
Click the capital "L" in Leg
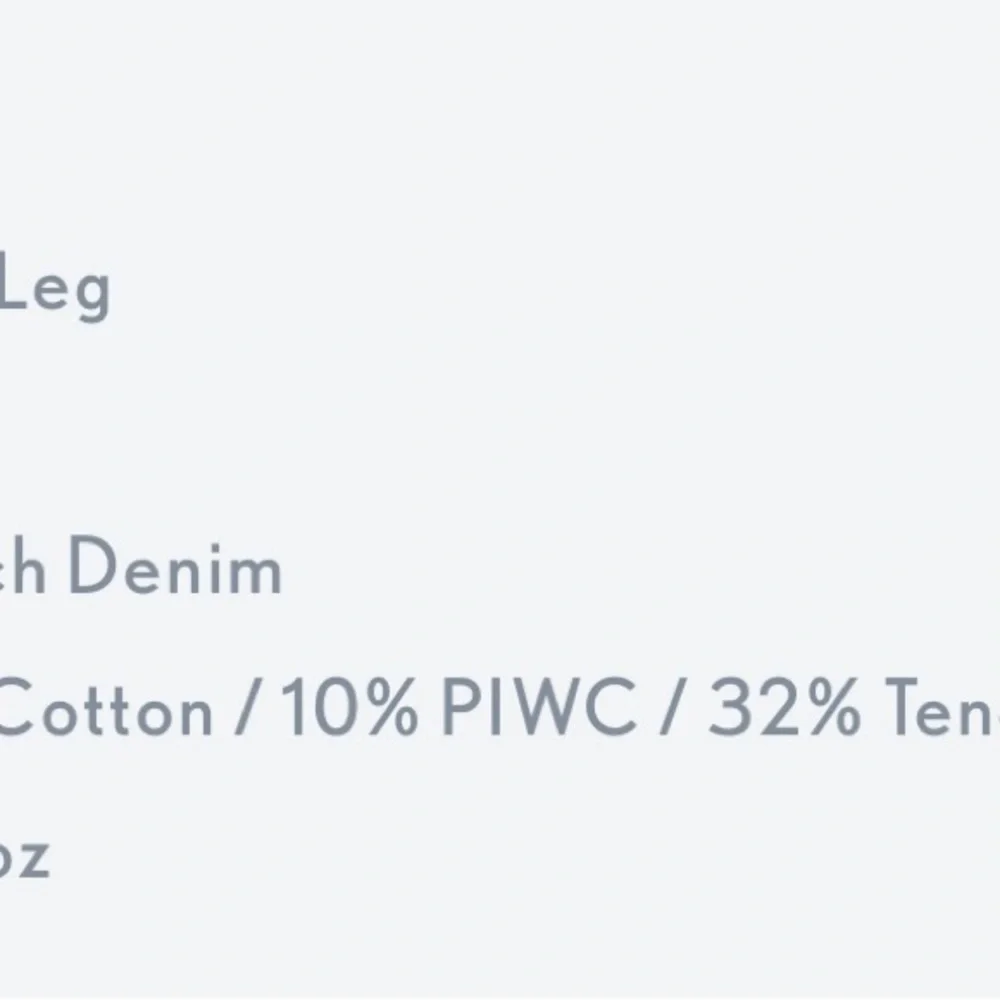[16, 284]
